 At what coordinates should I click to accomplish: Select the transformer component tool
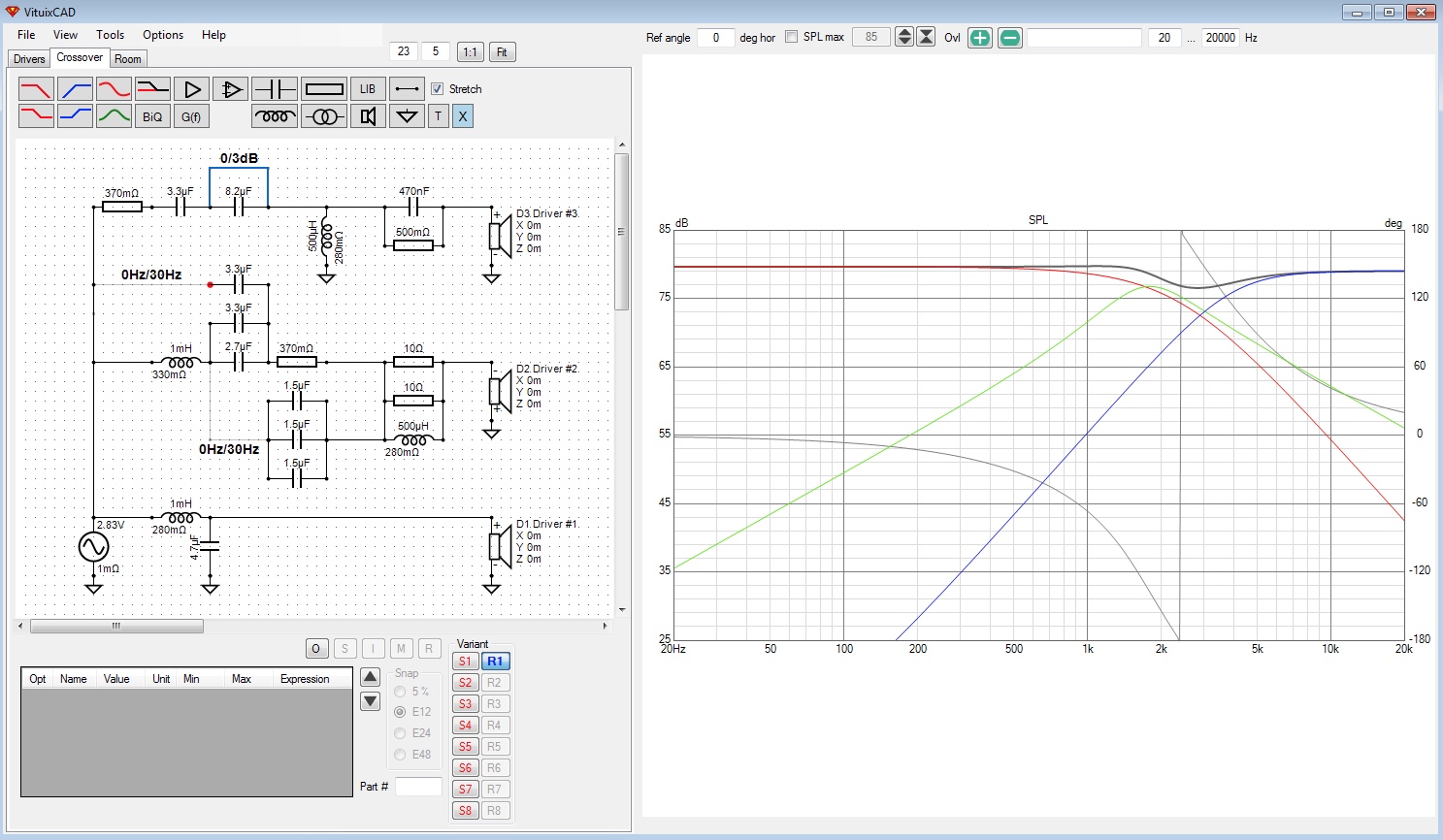(x=324, y=116)
